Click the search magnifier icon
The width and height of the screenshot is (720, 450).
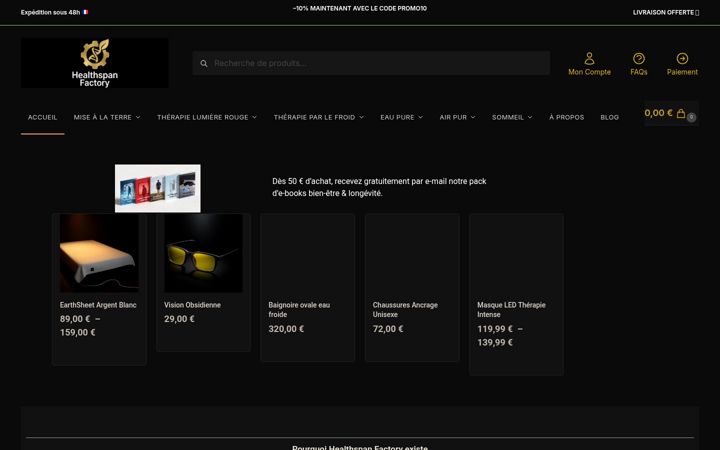click(204, 63)
